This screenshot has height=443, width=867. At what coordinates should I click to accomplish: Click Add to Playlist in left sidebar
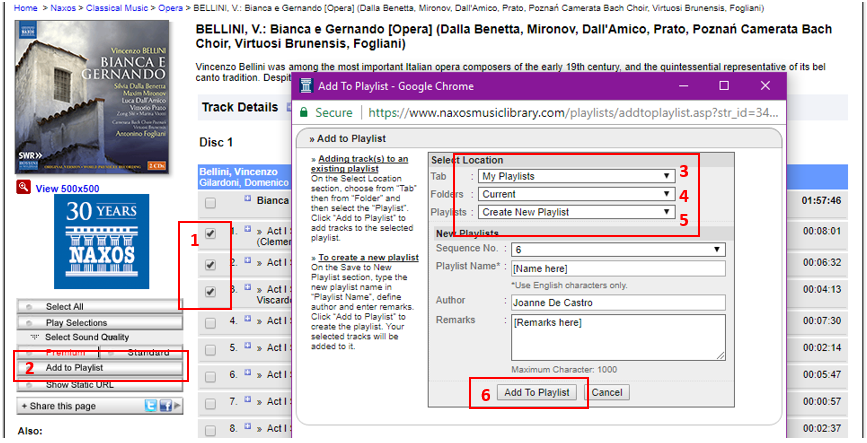[100, 368]
